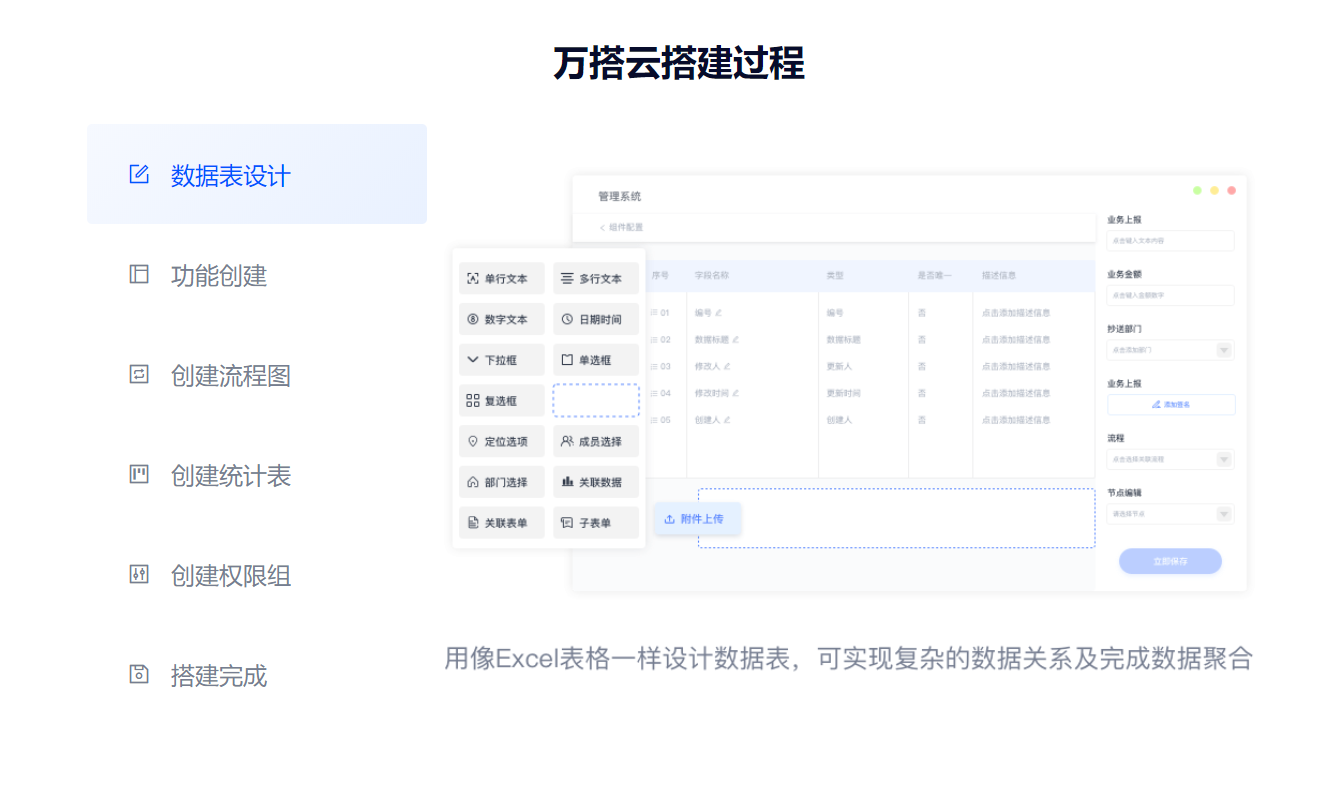
Task: Select the 数据表设计 tab
Action: click(257, 174)
